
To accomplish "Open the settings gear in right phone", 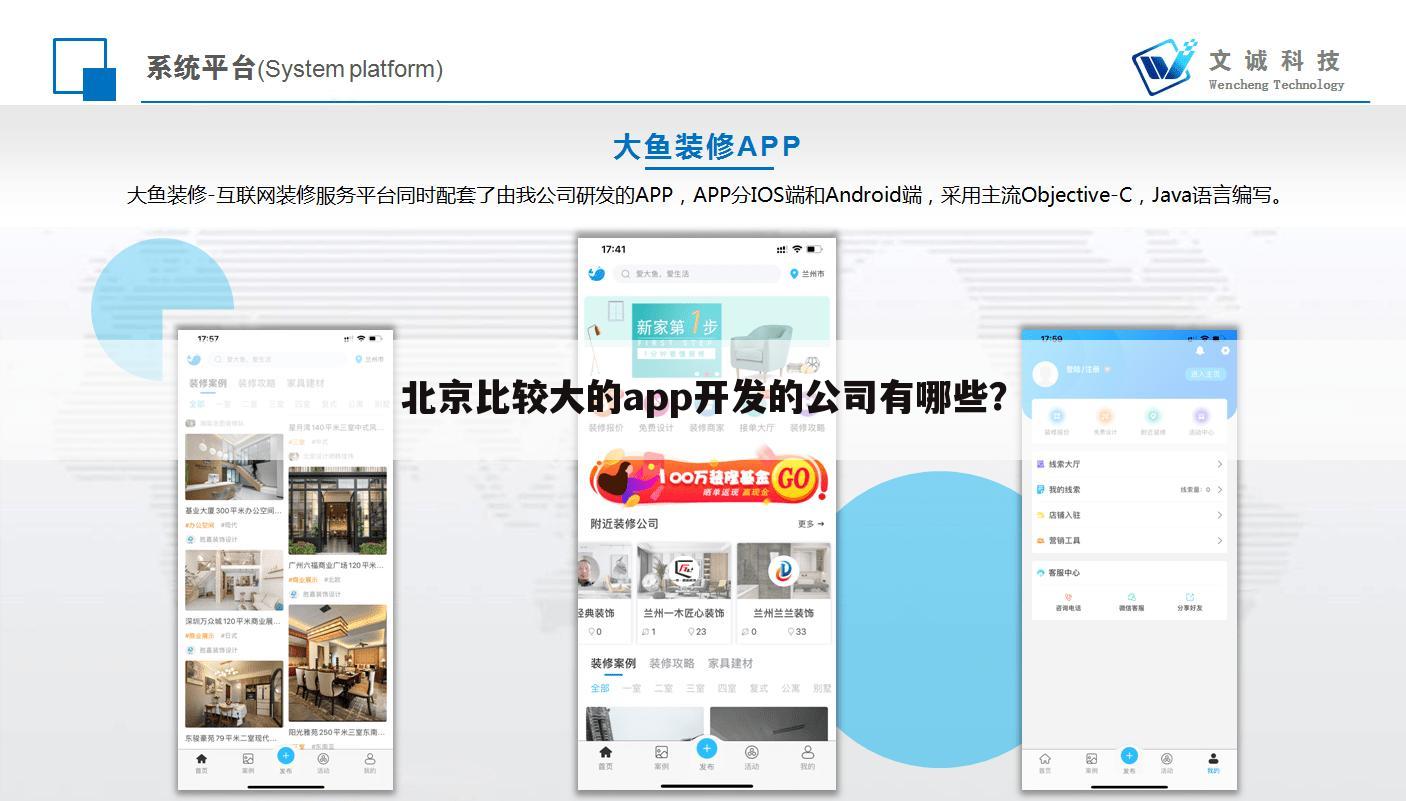I will (x=1225, y=351).
